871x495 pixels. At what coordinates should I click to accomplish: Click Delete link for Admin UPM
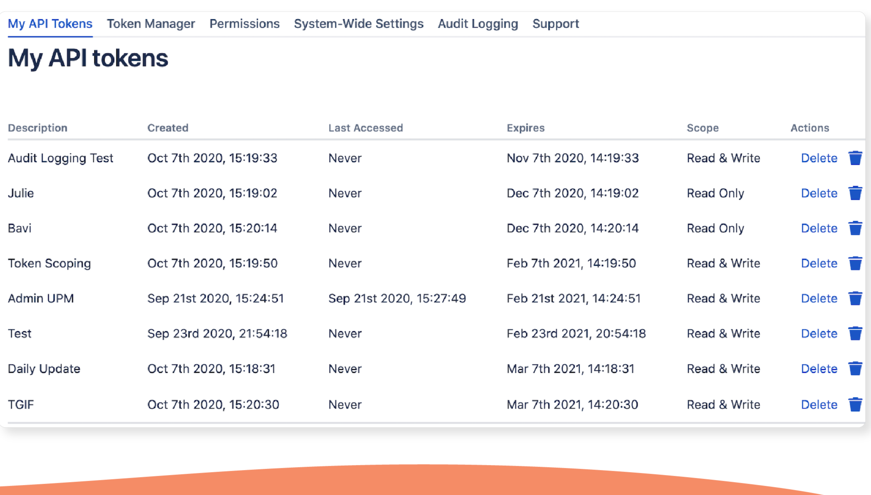(x=819, y=298)
